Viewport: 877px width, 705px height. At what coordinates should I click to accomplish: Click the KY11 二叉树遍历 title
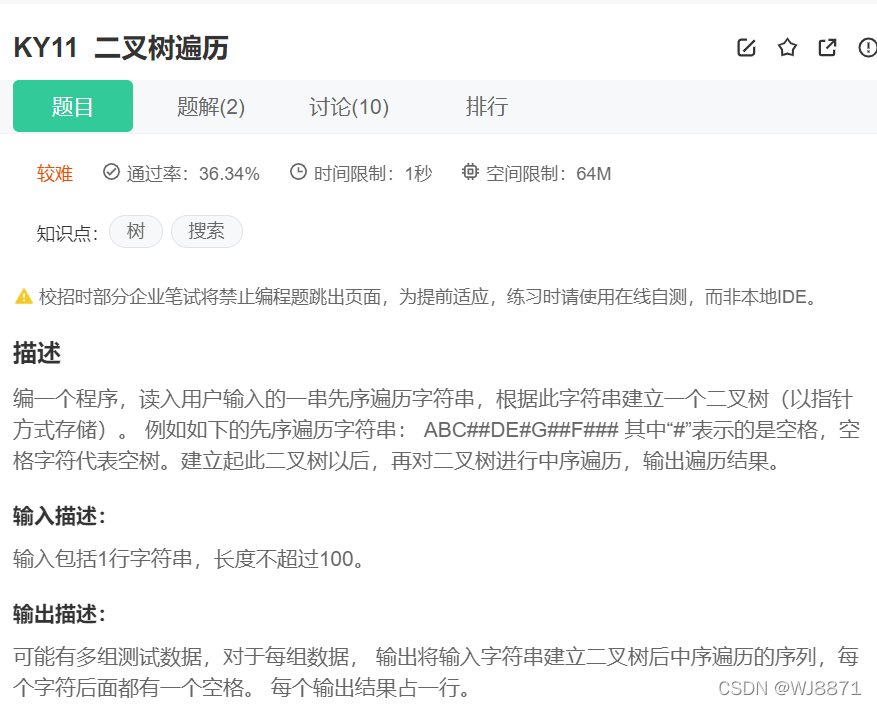pos(121,48)
